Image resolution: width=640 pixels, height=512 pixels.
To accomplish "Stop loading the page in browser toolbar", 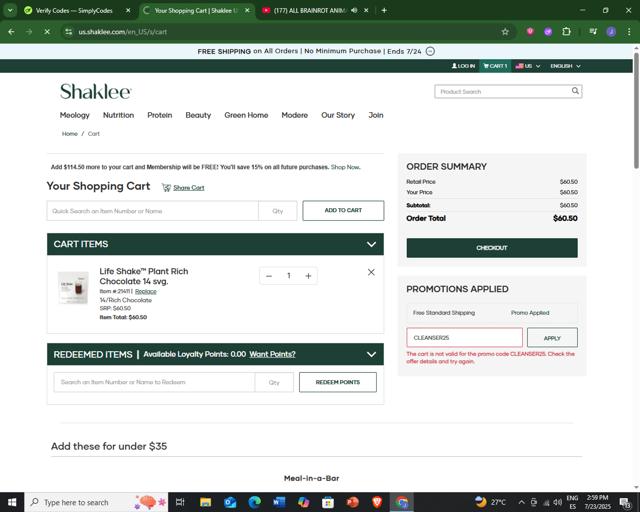I will pyautogui.click(x=47, y=32).
